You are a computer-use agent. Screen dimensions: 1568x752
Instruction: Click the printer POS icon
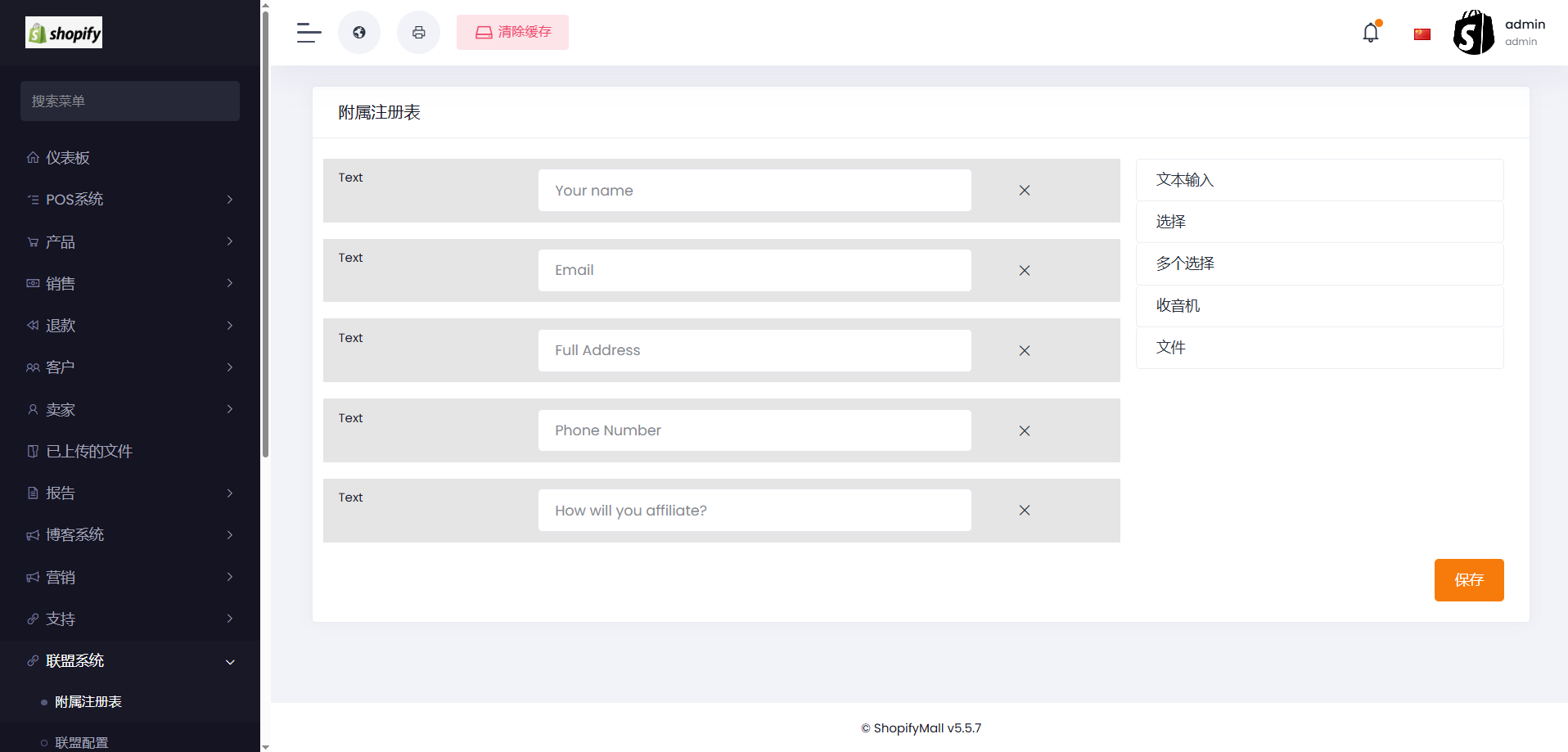(418, 33)
